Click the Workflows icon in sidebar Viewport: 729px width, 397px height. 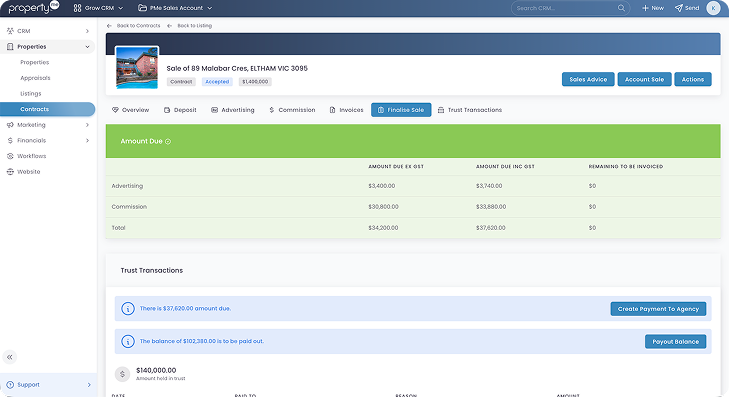(x=10, y=156)
